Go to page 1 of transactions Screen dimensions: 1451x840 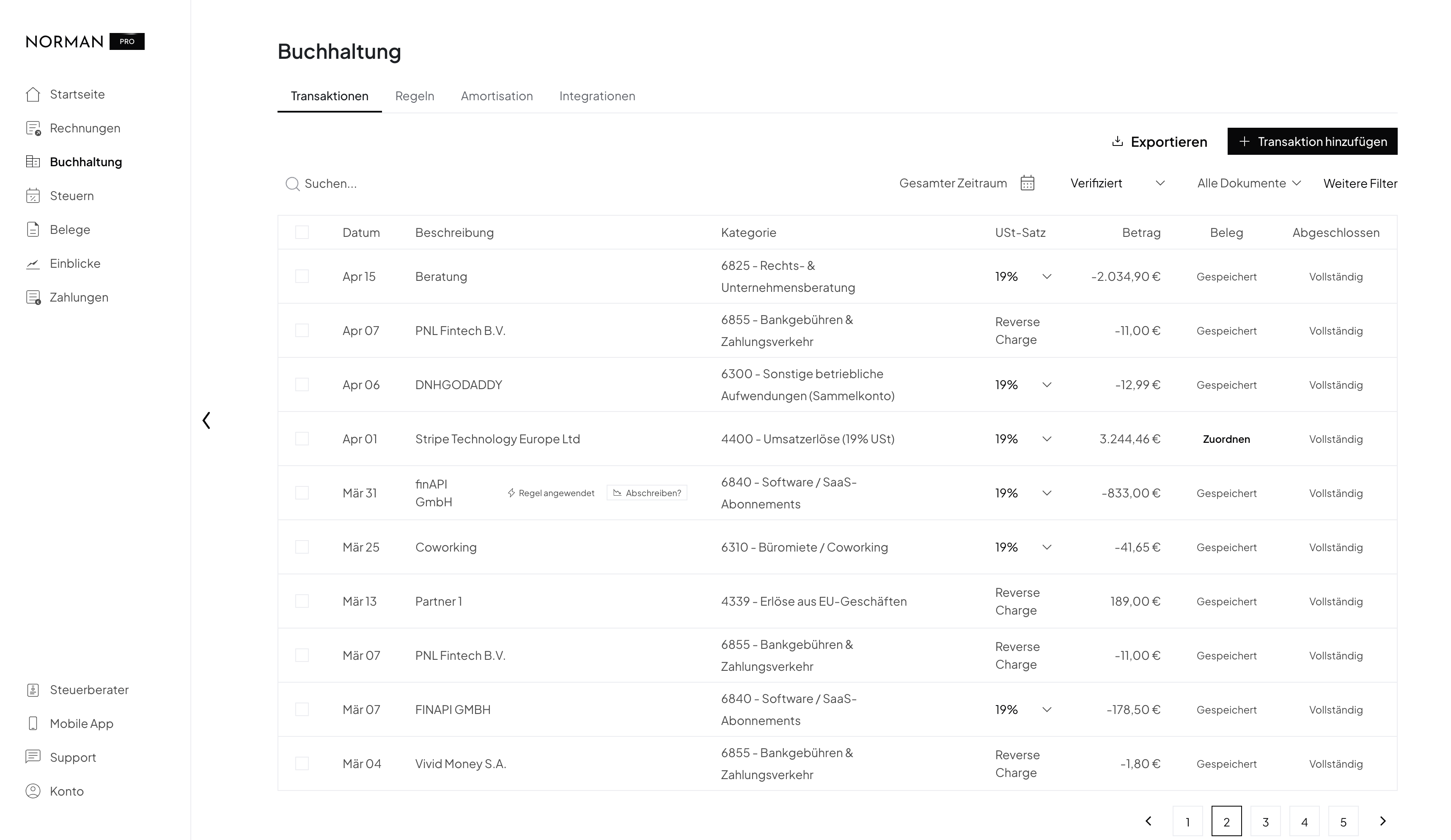click(x=1187, y=821)
